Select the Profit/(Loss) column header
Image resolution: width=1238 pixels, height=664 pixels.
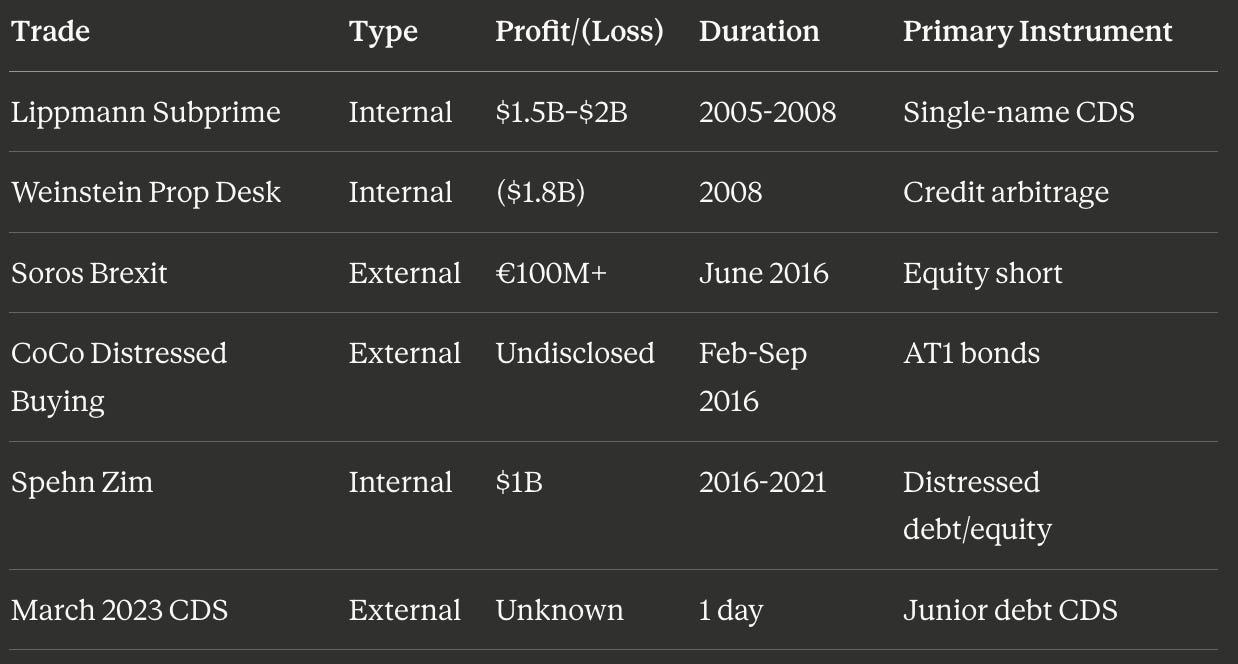pyautogui.click(x=579, y=32)
